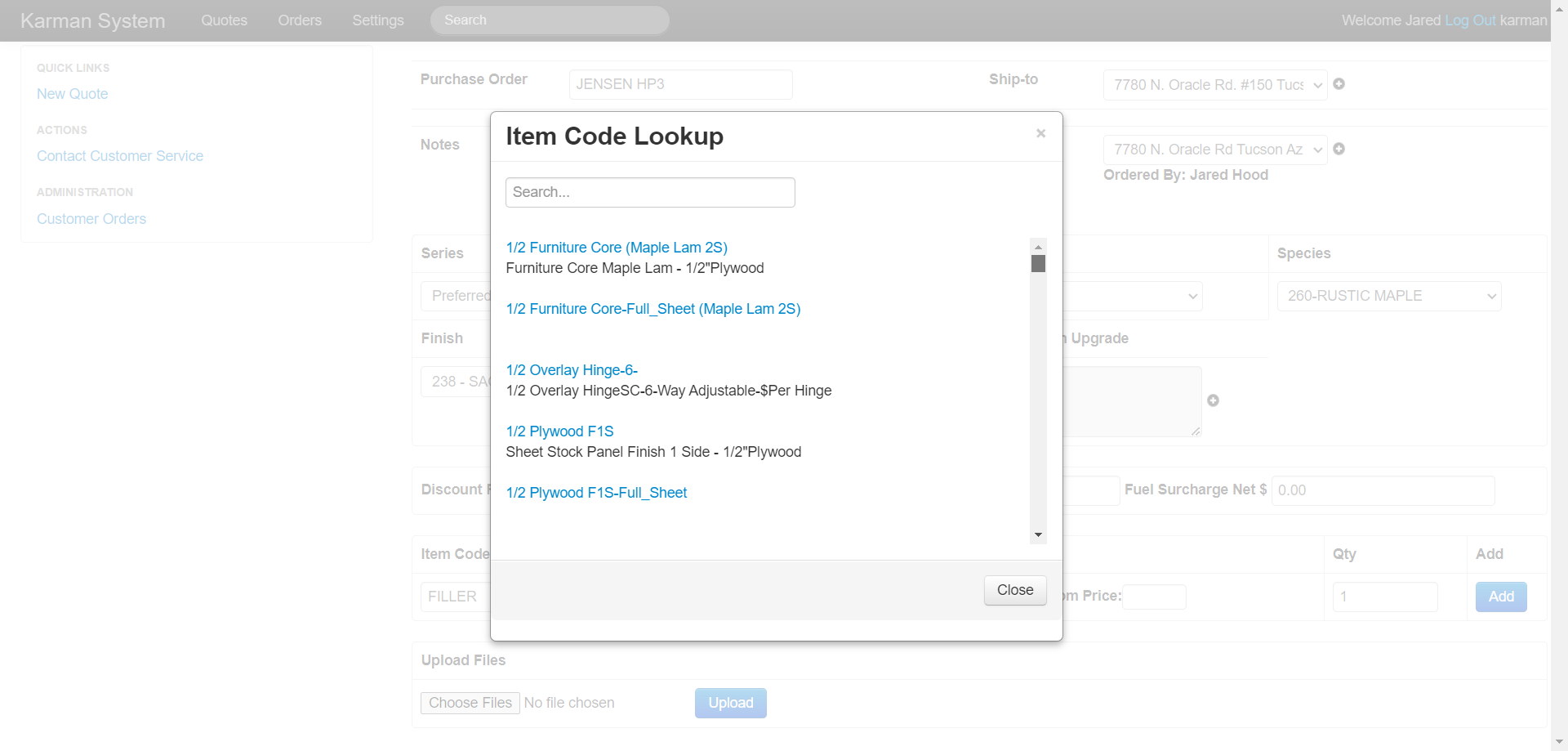Click 'Ordered By: Jared Hood' text
This screenshot has width=1568, height=751.
pos(1186,175)
